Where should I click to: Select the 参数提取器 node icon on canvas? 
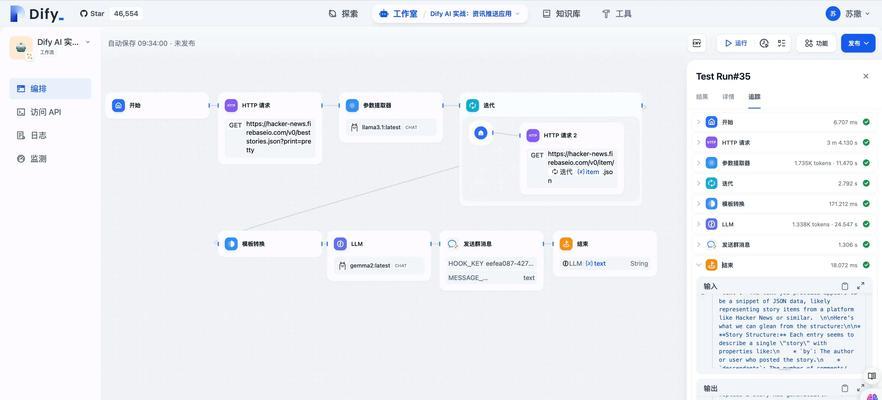[352, 105]
